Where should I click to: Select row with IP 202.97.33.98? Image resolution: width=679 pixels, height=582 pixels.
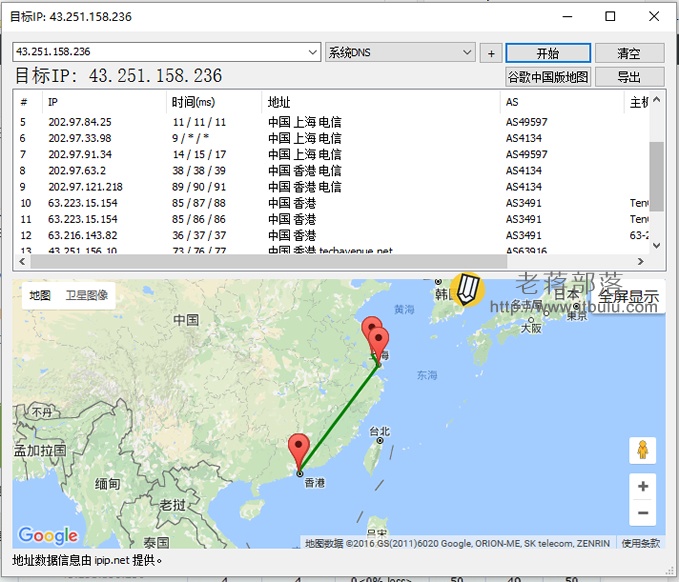coord(332,138)
